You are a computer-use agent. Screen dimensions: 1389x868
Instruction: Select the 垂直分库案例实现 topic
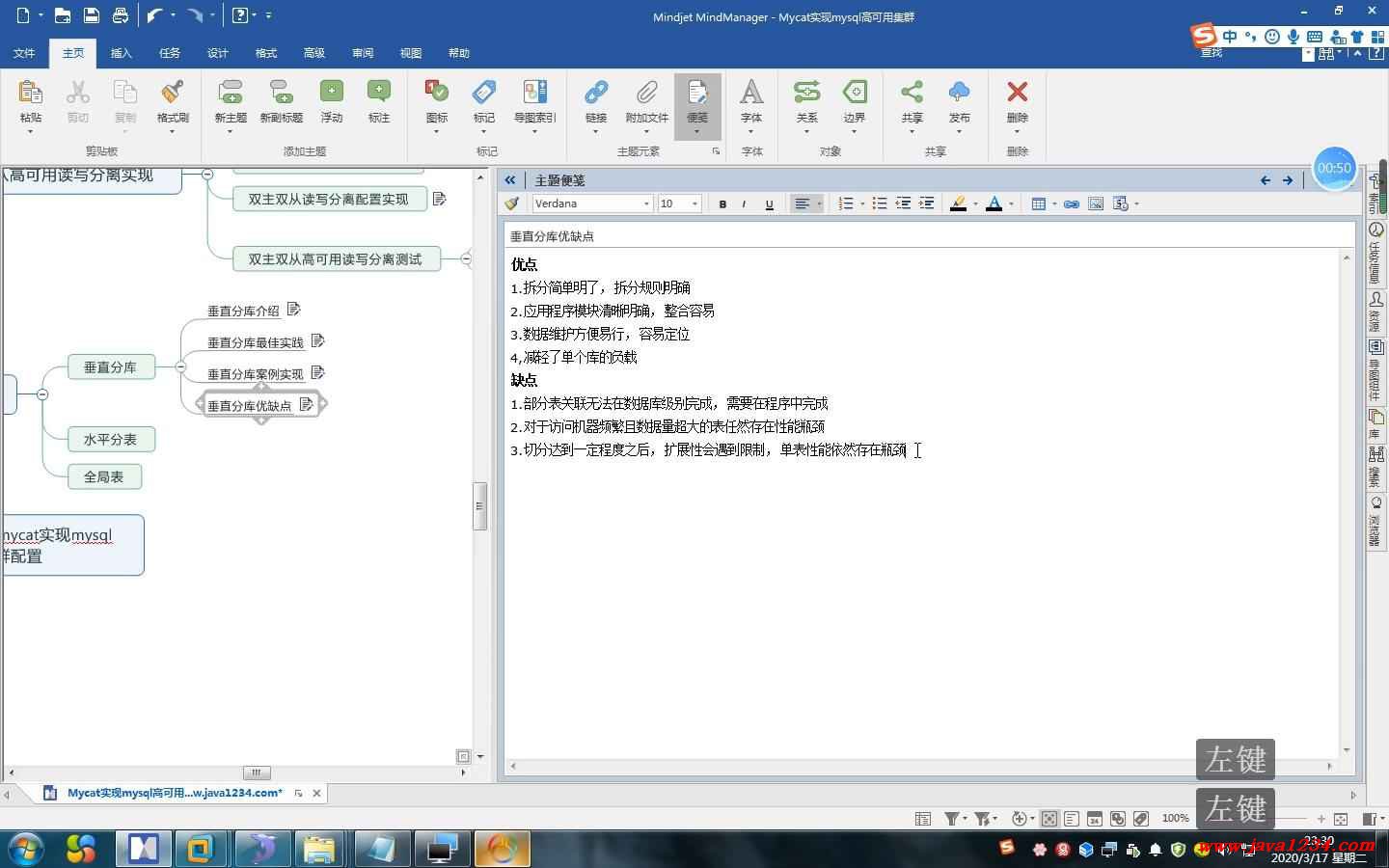(256, 374)
